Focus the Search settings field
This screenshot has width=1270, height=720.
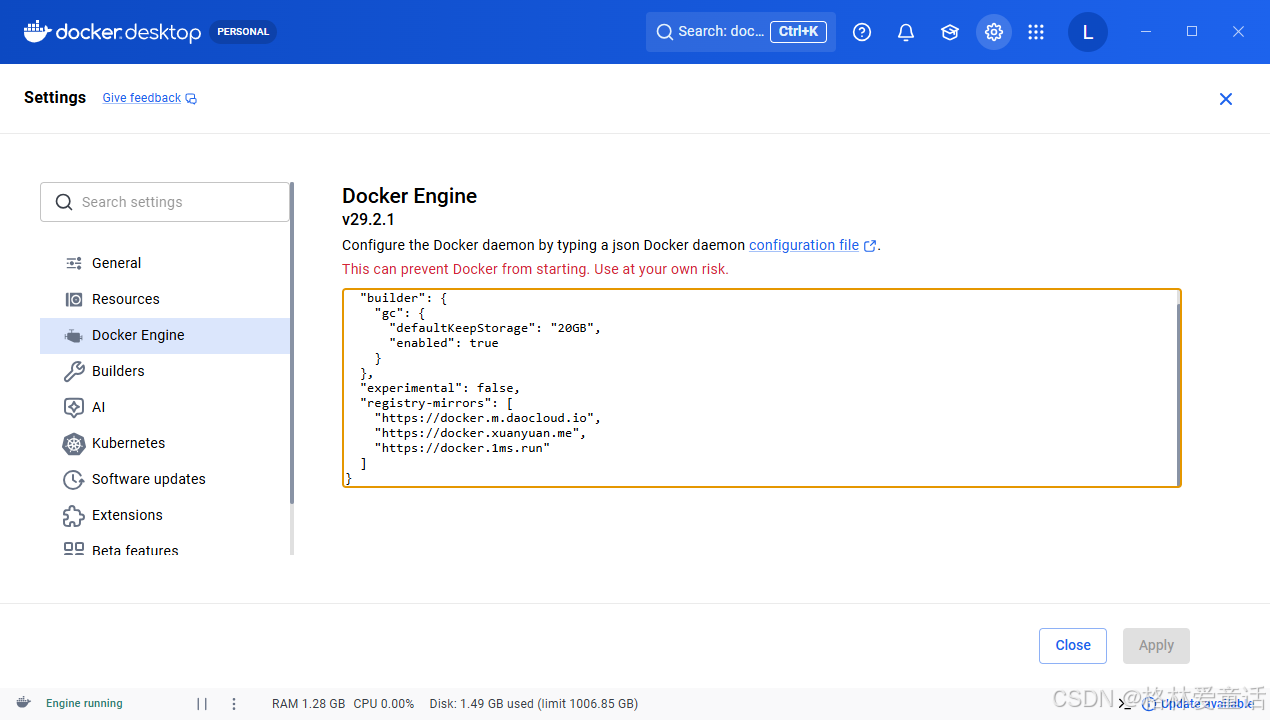tap(165, 202)
